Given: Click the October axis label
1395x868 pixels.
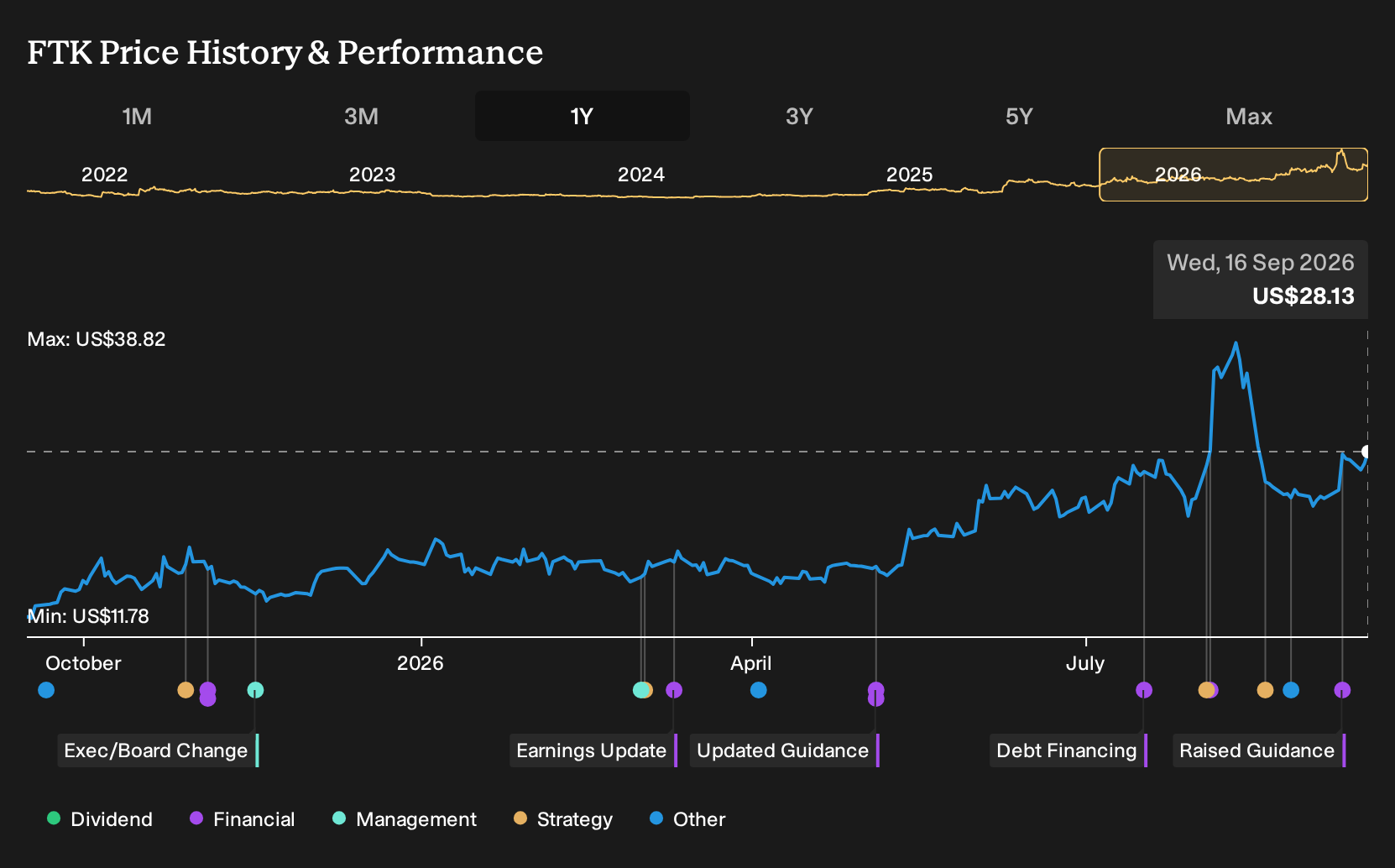Looking at the screenshot, I should click(83, 663).
